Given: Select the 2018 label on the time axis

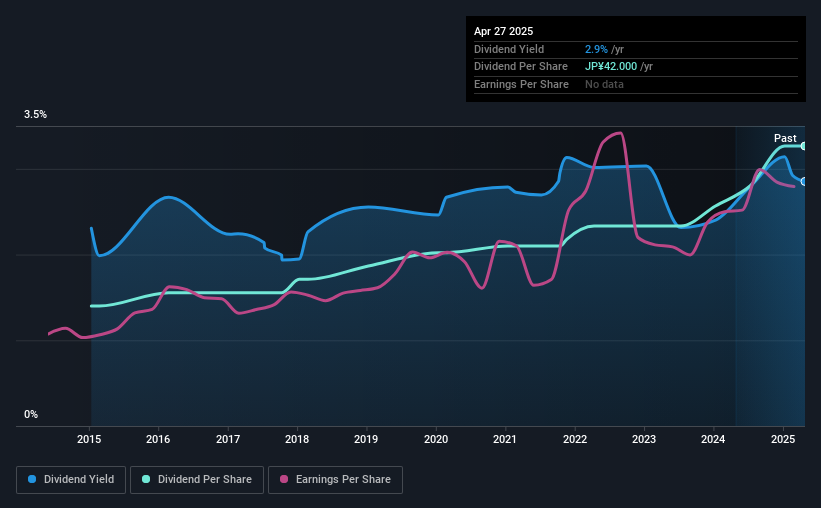Looking at the screenshot, I should tap(297, 439).
